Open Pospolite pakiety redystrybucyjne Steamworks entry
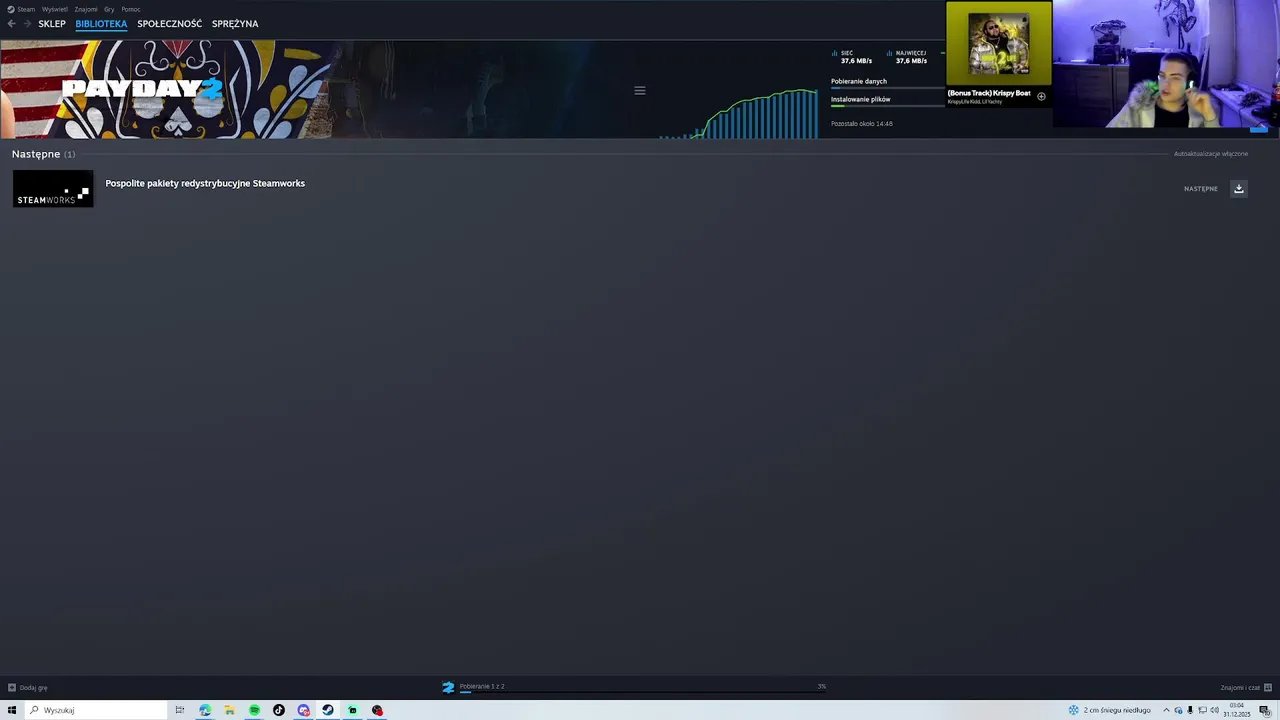1280x720 pixels. coord(205,183)
